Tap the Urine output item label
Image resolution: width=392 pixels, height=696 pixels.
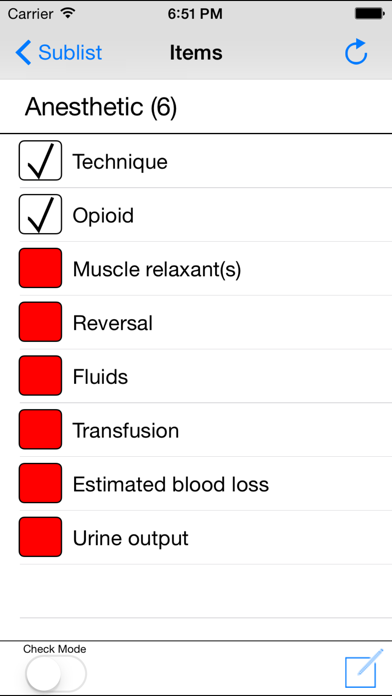tap(131, 538)
